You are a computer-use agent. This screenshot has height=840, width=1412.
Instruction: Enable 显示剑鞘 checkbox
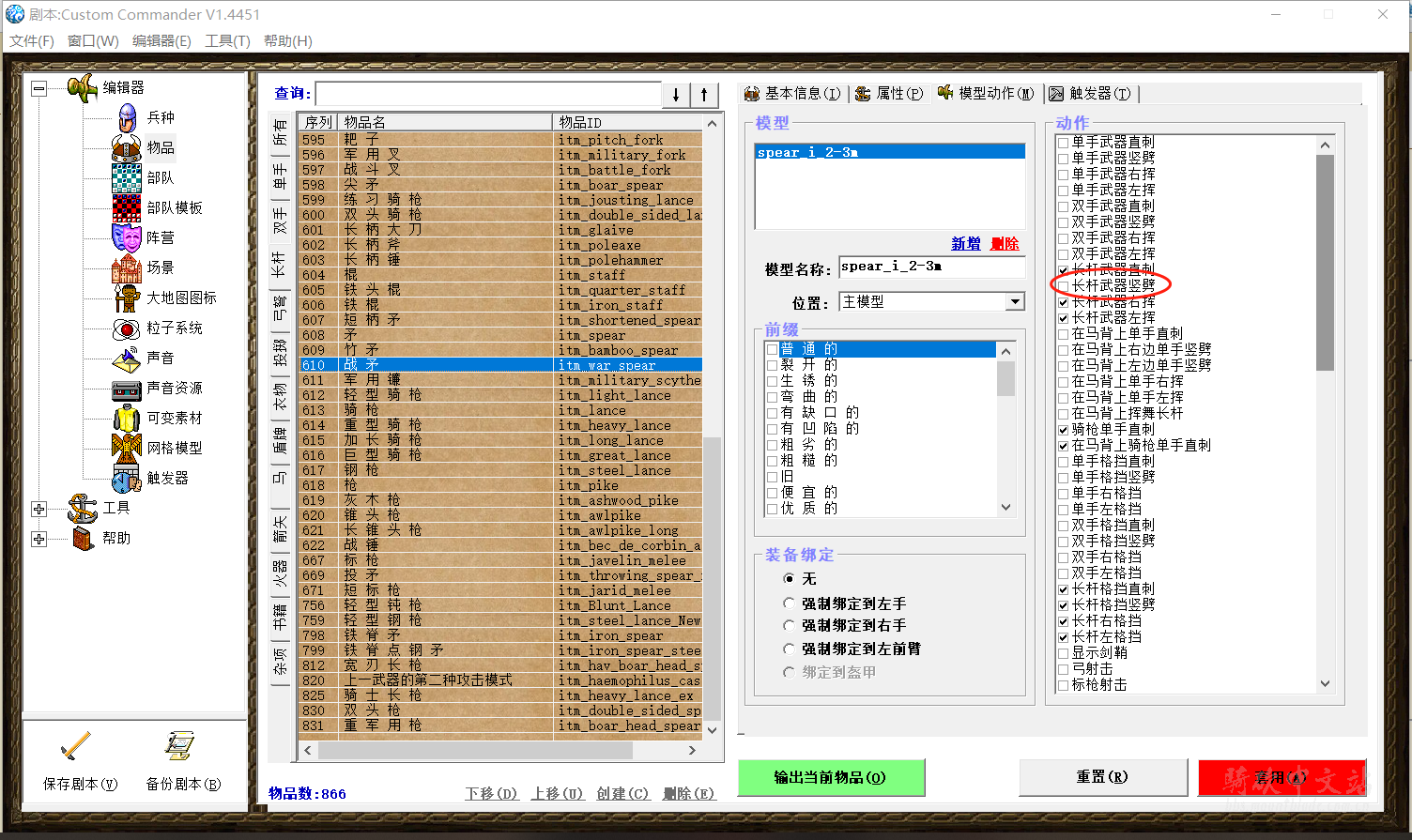point(1063,653)
